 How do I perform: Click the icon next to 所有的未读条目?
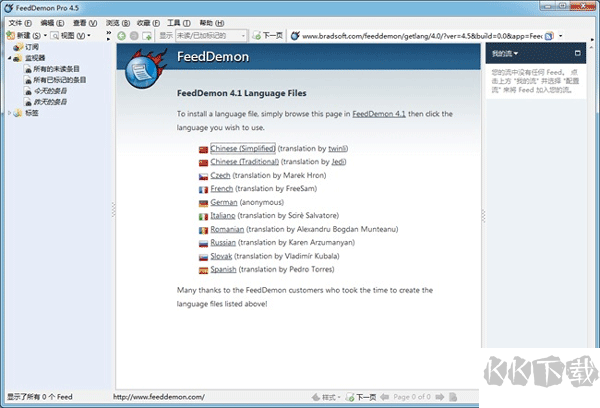click(28, 69)
